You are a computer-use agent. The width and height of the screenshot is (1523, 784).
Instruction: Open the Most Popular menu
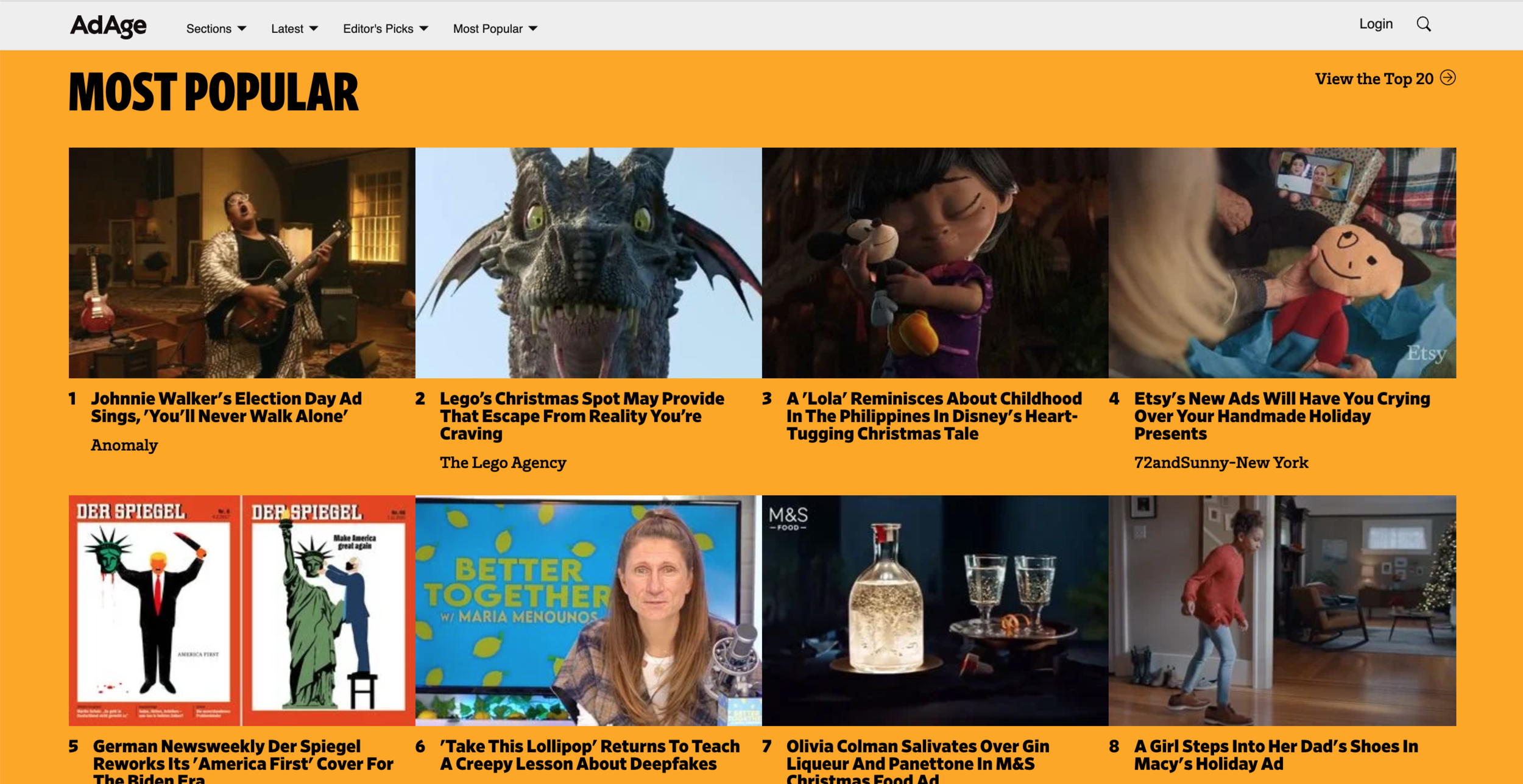coord(495,29)
